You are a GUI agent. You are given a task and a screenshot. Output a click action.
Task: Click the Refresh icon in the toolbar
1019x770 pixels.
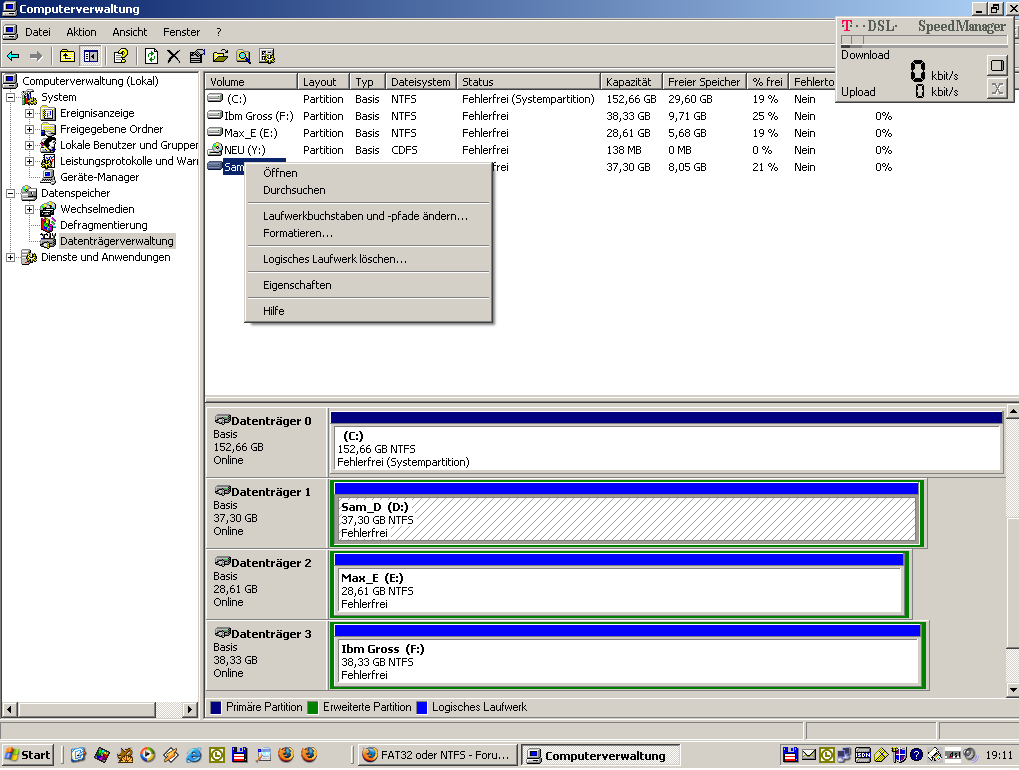pyautogui.click(x=151, y=56)
